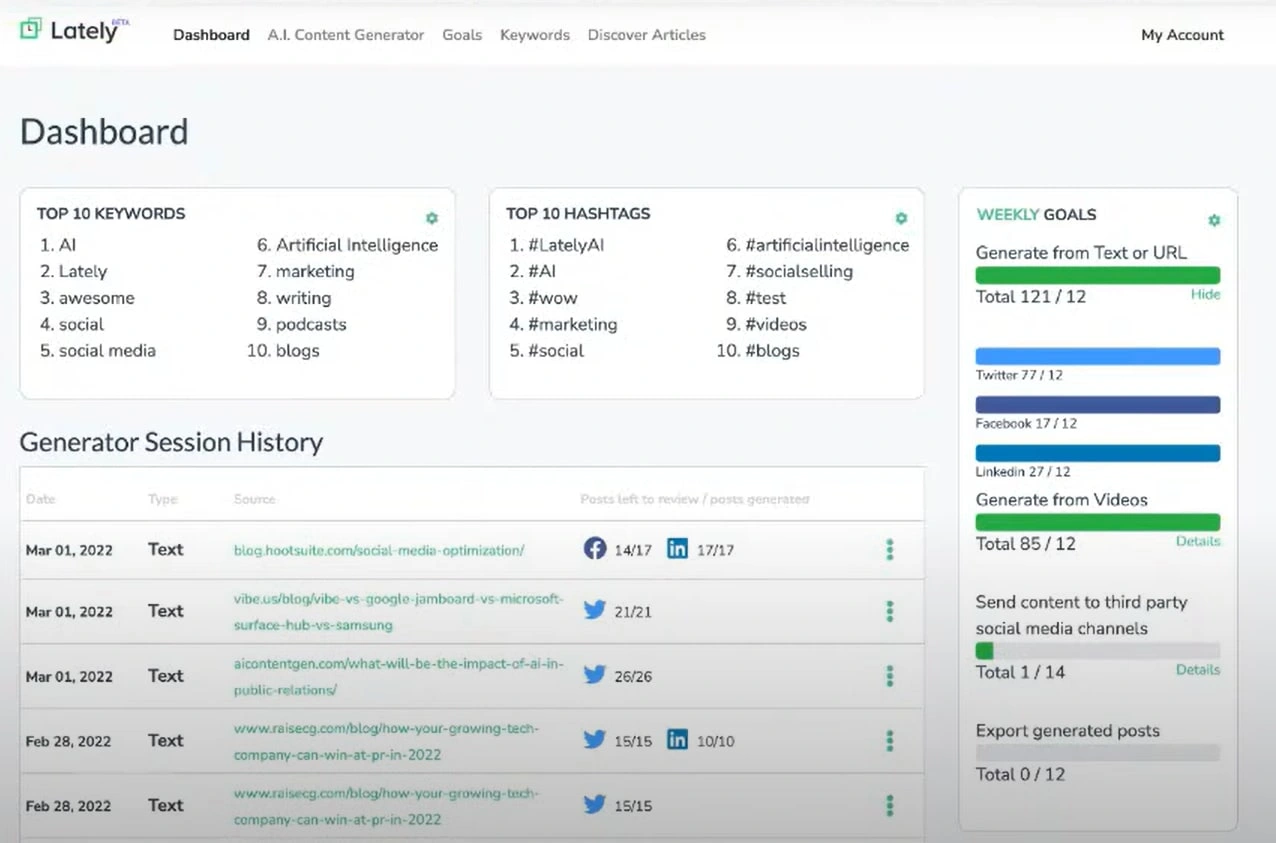
Task: Click Total 0 / 12 text
Action: [1021, 774]
